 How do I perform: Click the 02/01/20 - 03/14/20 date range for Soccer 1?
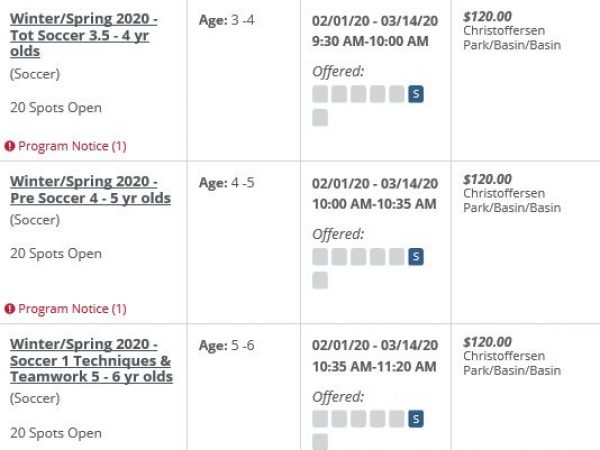click(375, 345)
